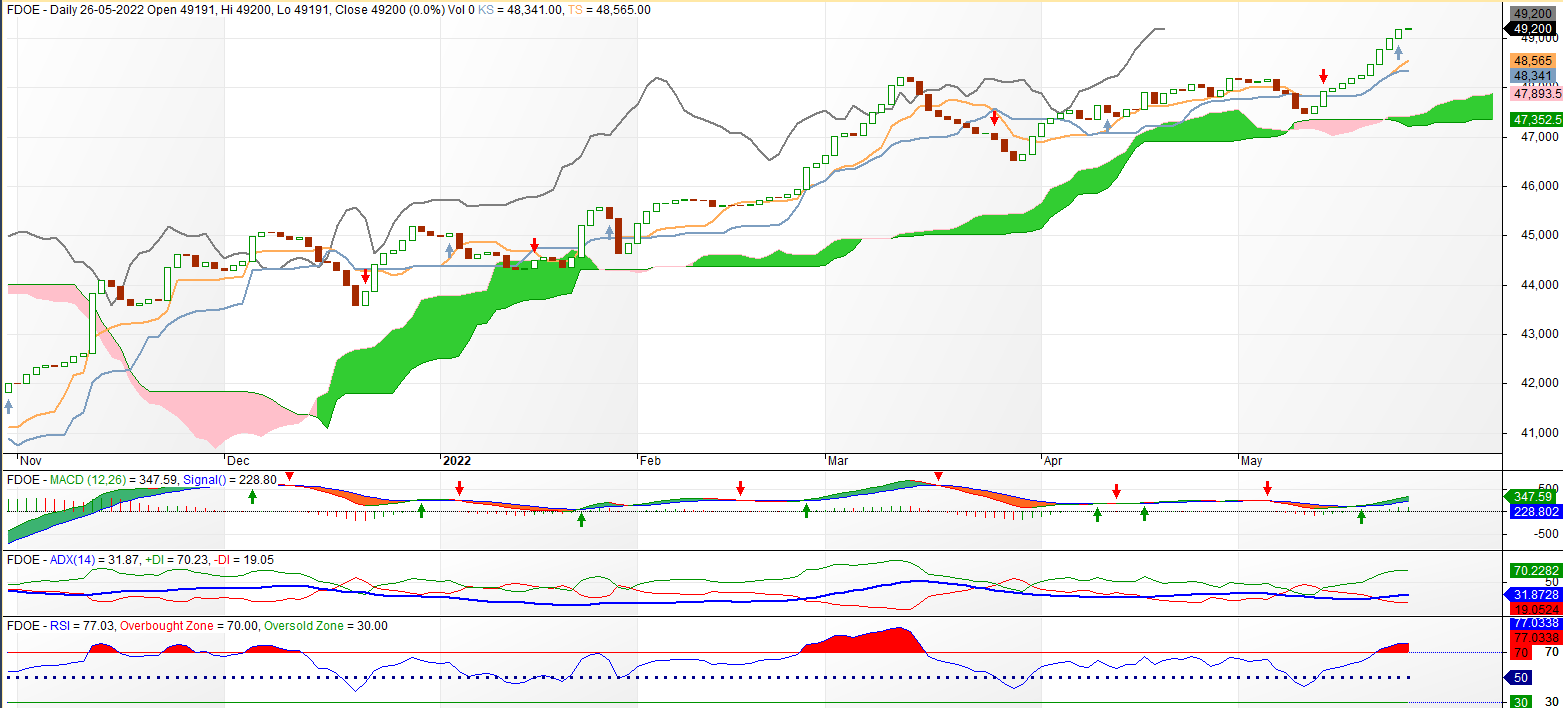The width and height of the screenshot is (1563, 708).
Task: Click the red triangle marker at MACD December peak
Action: point(289,476)
